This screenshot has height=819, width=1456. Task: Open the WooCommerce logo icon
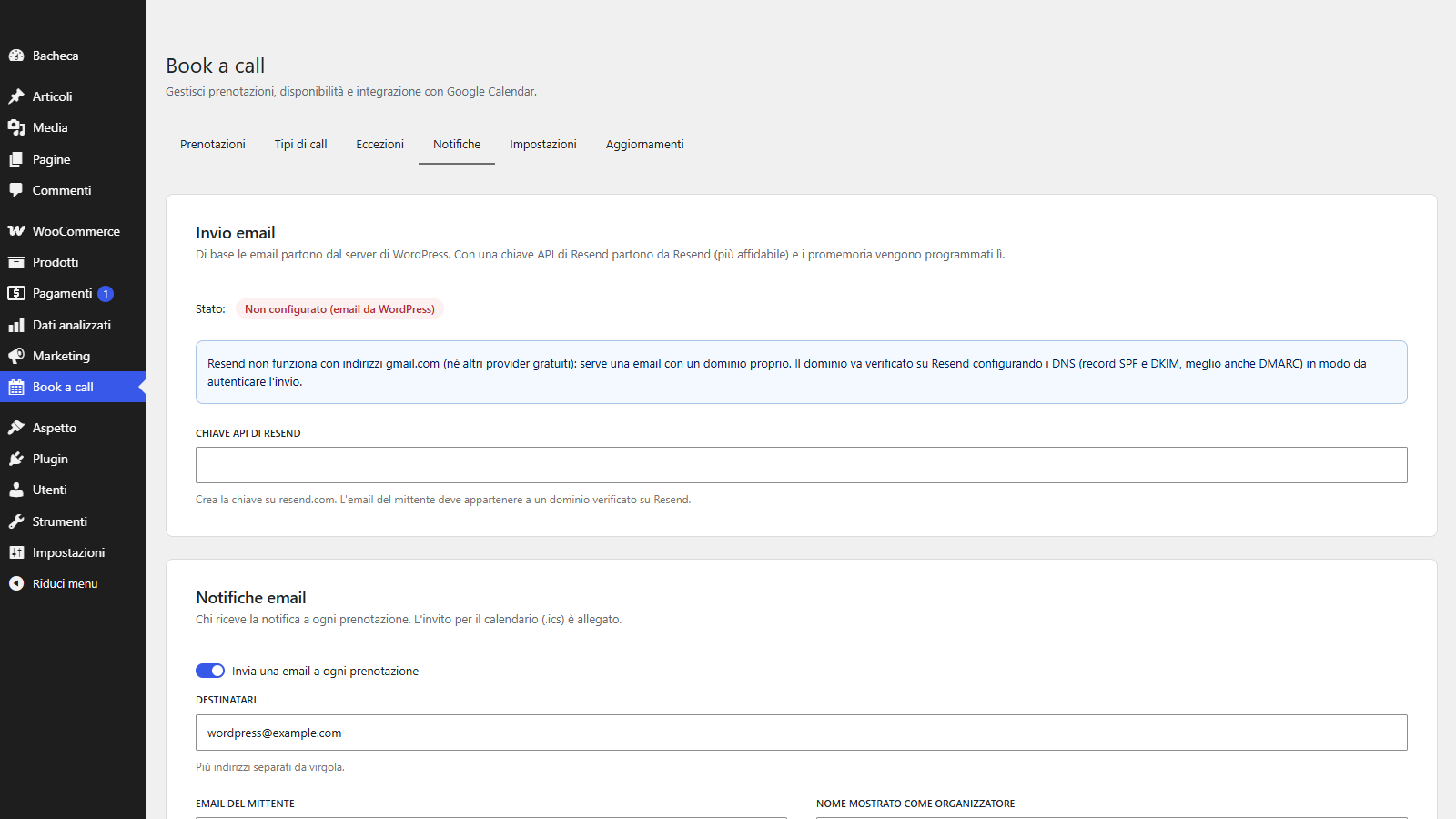[16, 231]
